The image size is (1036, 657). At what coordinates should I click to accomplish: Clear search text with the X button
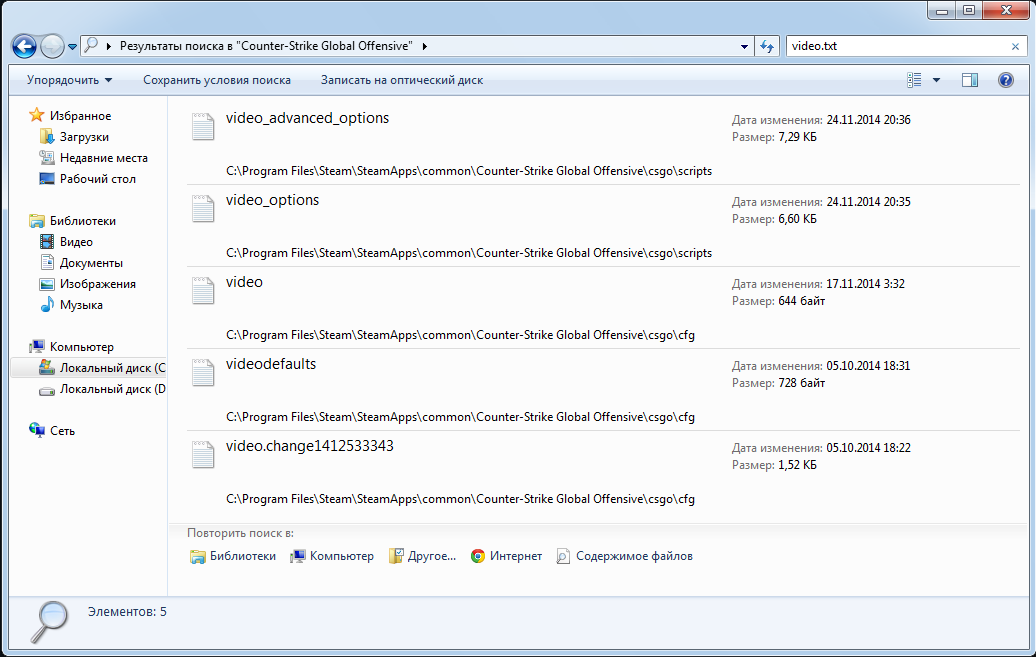point(1016,46)
